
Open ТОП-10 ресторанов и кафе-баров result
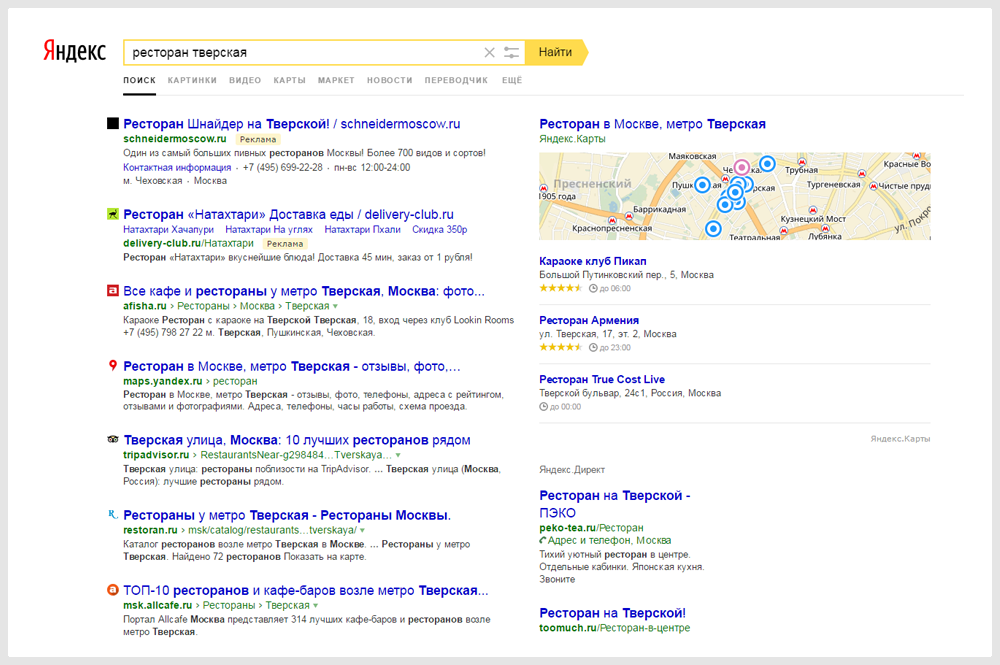click(305, 590)
